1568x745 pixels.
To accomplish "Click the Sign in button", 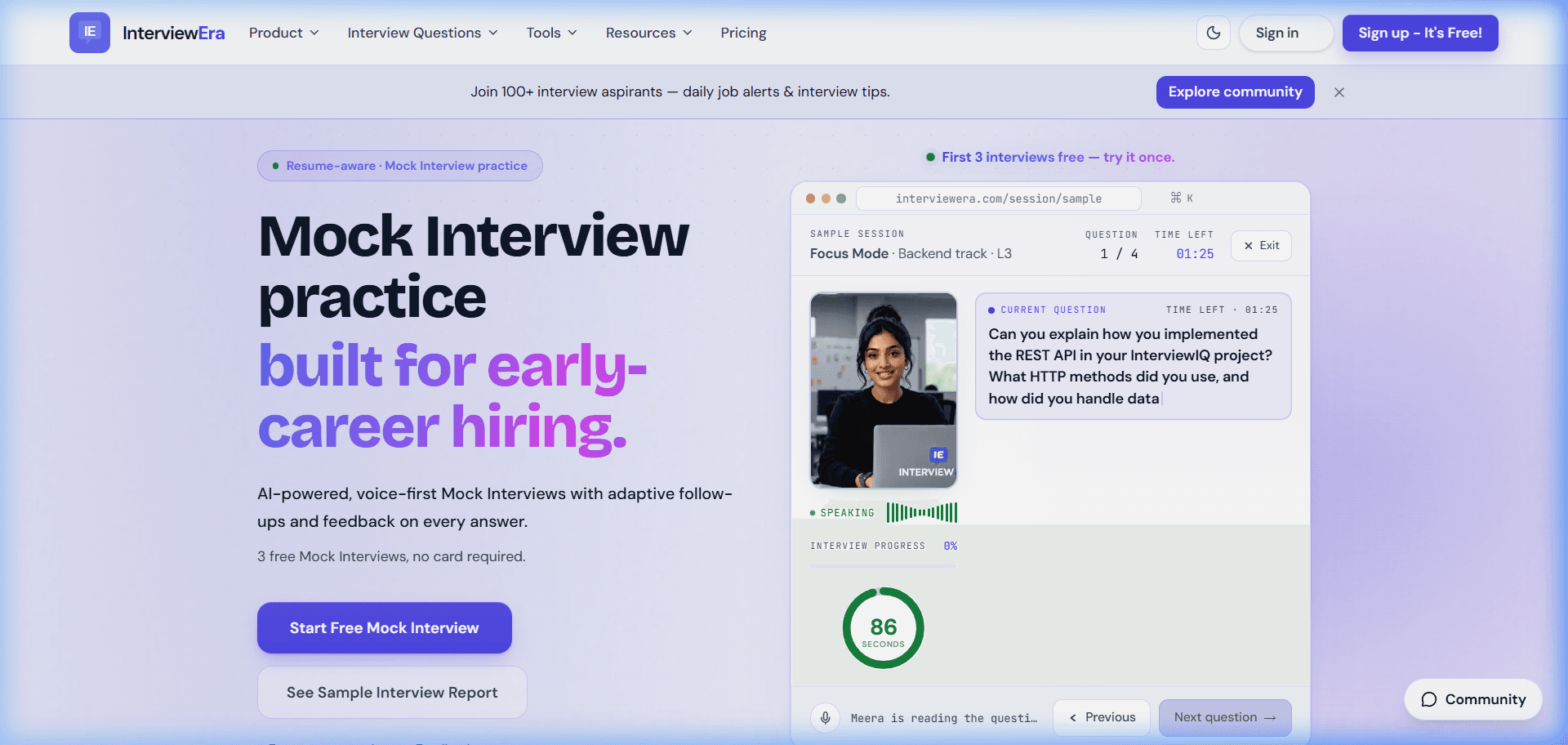I will [x=1286, y=33].
